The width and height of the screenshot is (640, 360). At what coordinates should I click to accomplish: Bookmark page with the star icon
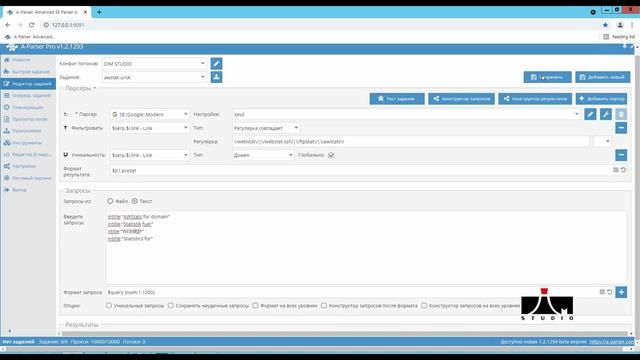tap(605, 25)
